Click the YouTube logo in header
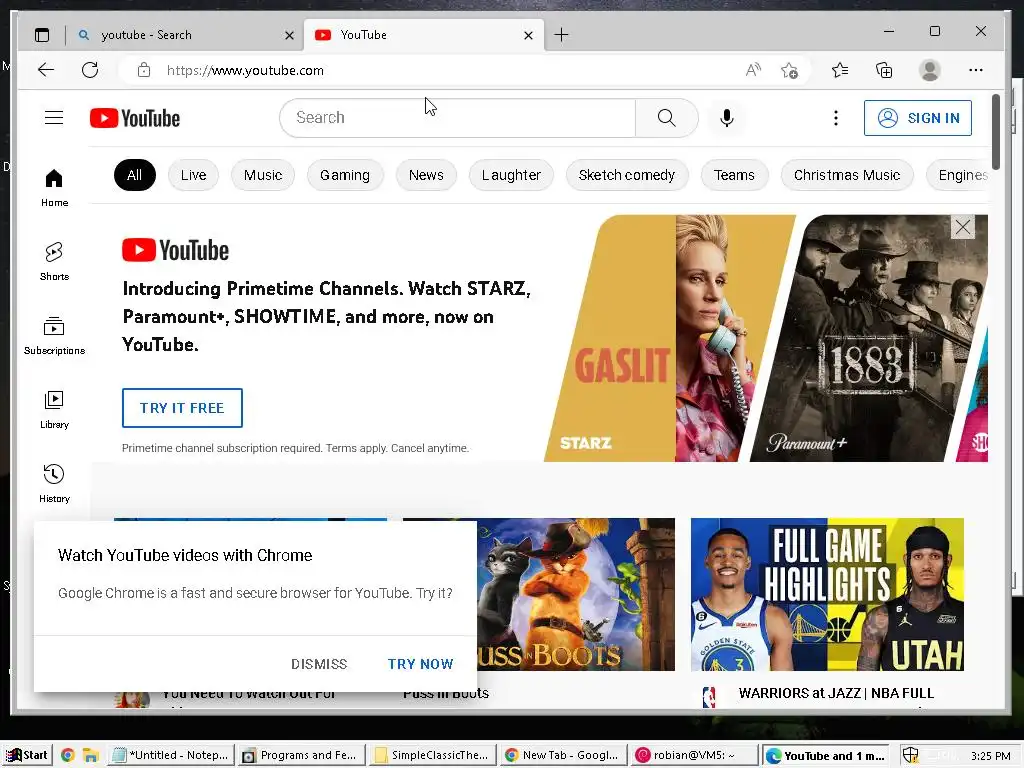This screenshot has width=1024, height=768. 135,118
